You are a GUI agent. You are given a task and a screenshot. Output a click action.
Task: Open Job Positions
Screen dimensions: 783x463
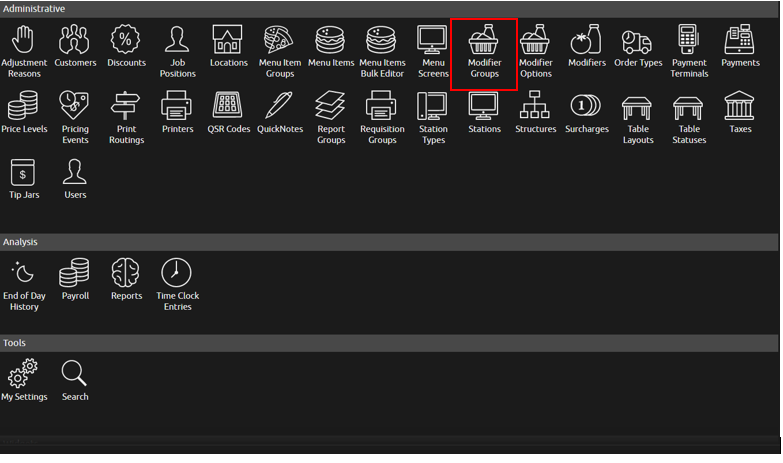pyautogui.click(x=177, y=51)
